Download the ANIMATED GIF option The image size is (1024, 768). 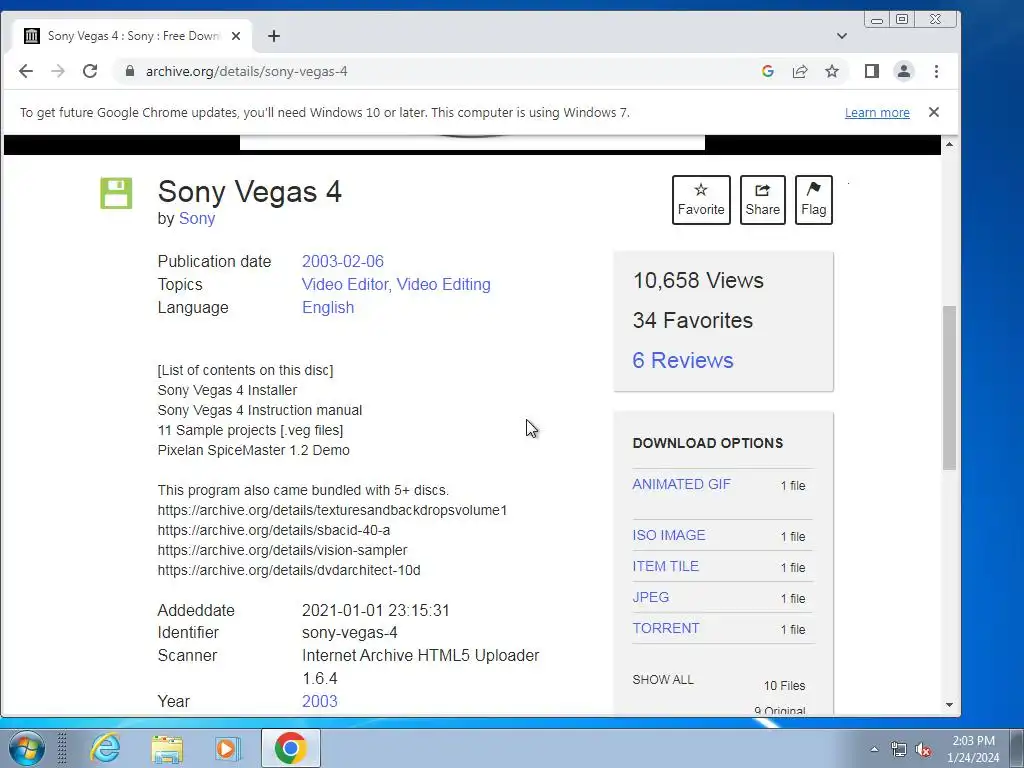click(682, 484)
